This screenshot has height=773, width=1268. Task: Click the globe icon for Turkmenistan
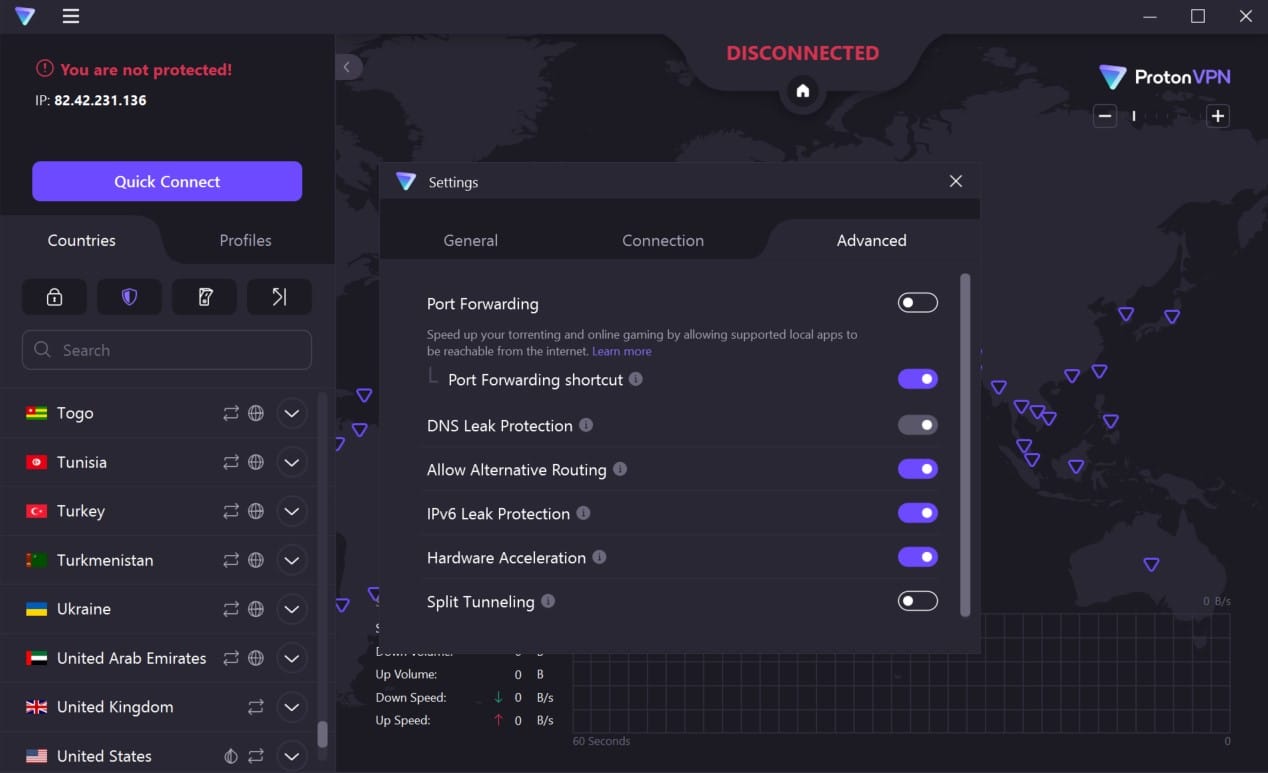click(x=256, y=560)
